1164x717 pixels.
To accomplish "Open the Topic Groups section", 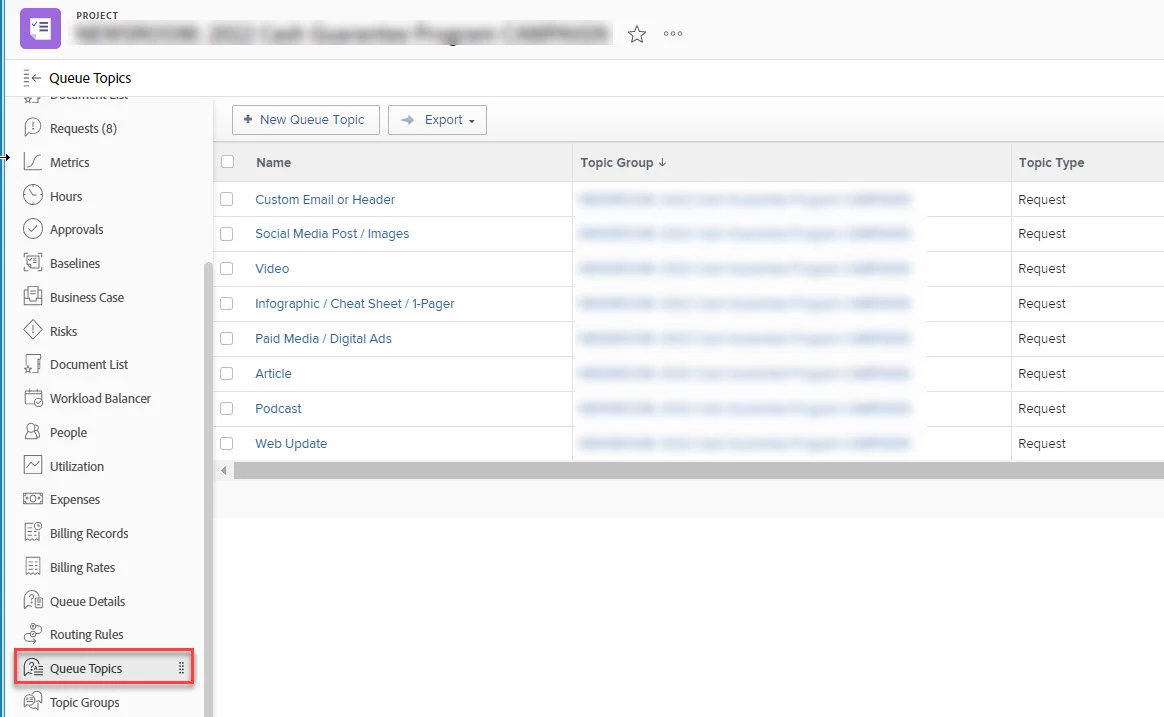I will coord(85,702).
